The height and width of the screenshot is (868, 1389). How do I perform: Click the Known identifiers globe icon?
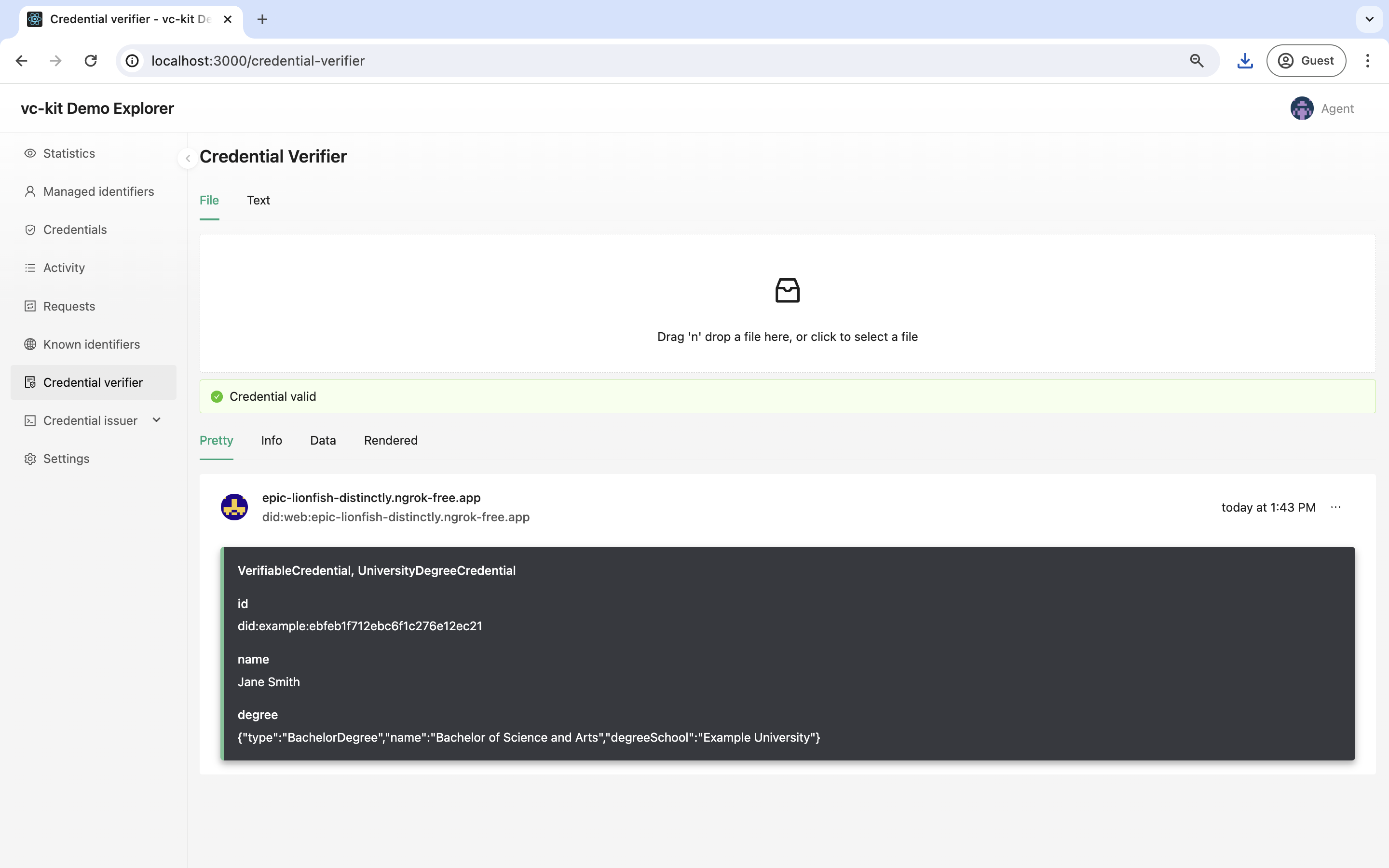pyautogui.click(x=30, y=344)
